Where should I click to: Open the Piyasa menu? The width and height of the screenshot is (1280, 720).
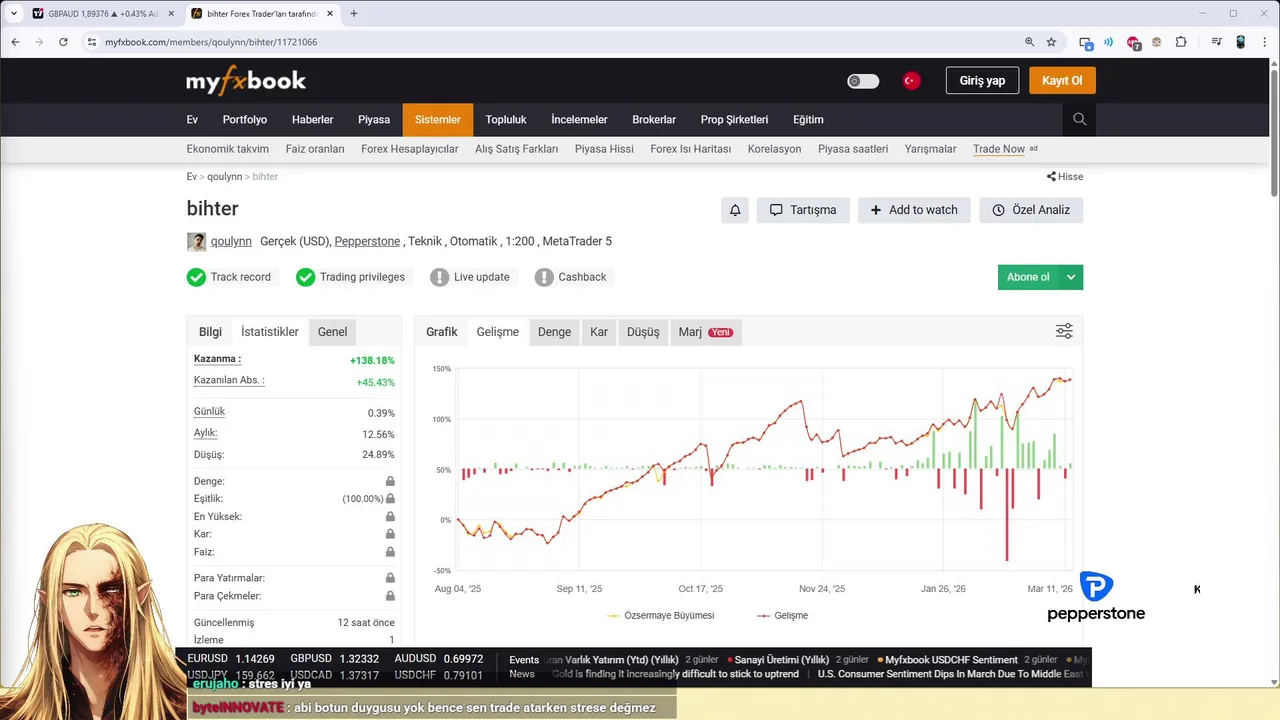point(374,120)
